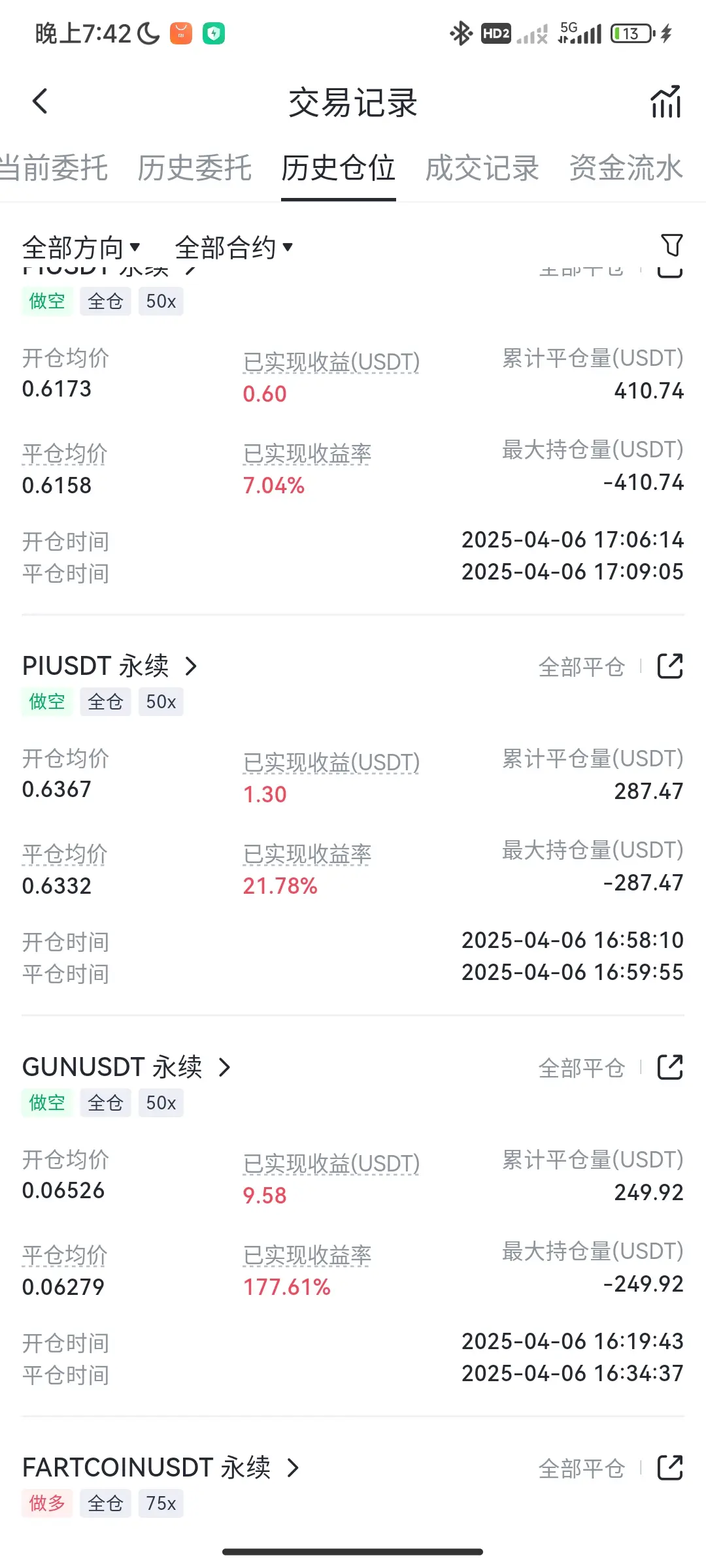
Task: Tap the 平仓均价 label above 0.6158
Action: point(65,453)
